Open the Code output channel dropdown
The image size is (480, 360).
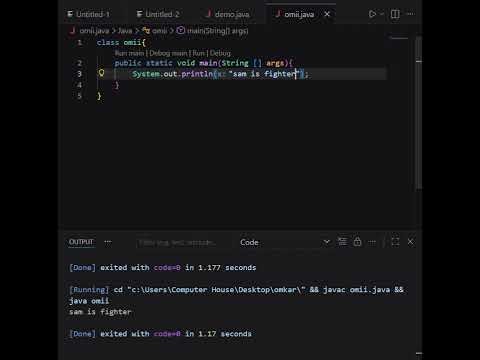click(x=285, y=242)
